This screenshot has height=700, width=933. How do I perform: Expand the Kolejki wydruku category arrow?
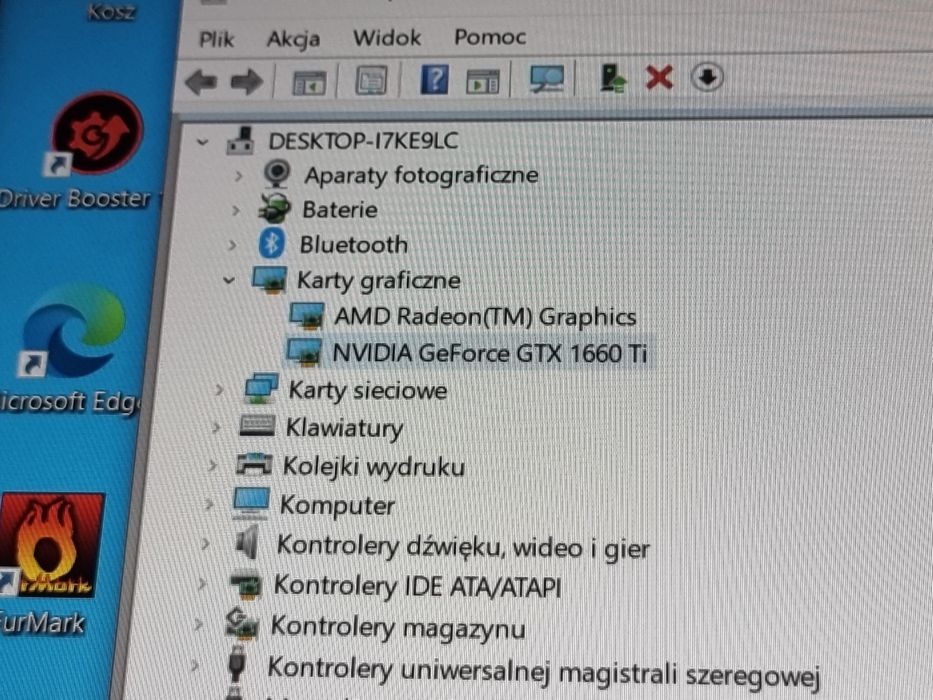click(x=212, y=465)
